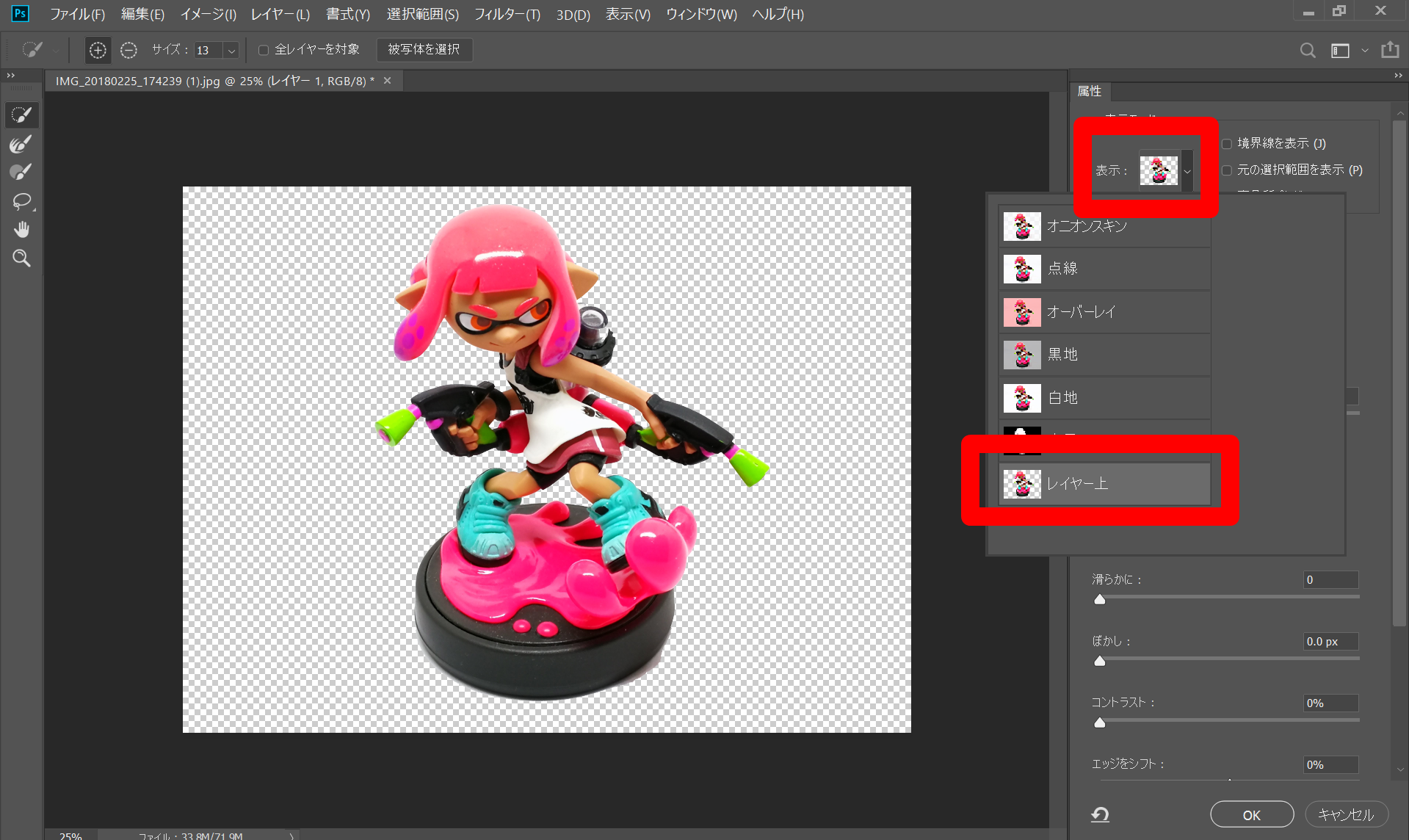This screenshot has height=840, width=1409.
Task: Select the Lasso tool
Action: tap(21, 201)
